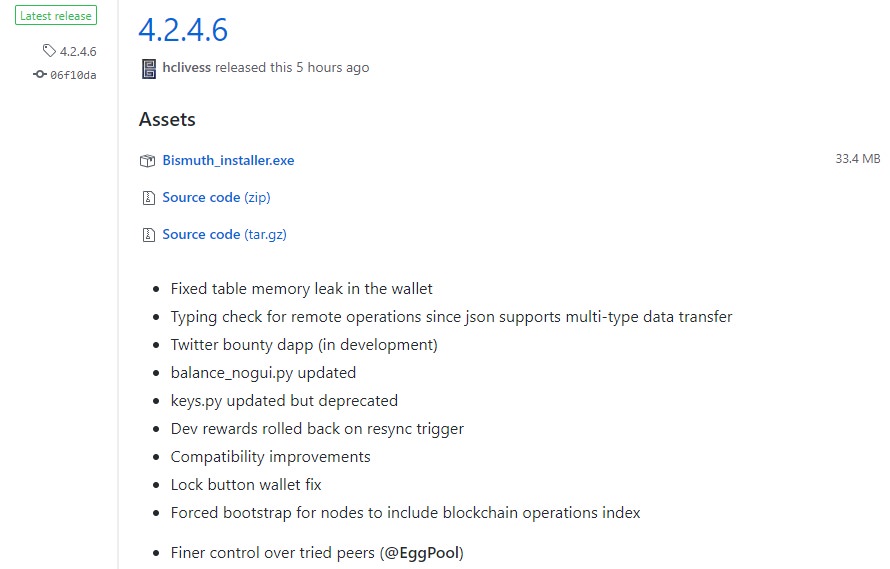Open commit 06f10da
Screen dimensions: 890x569
pos(73,75)
